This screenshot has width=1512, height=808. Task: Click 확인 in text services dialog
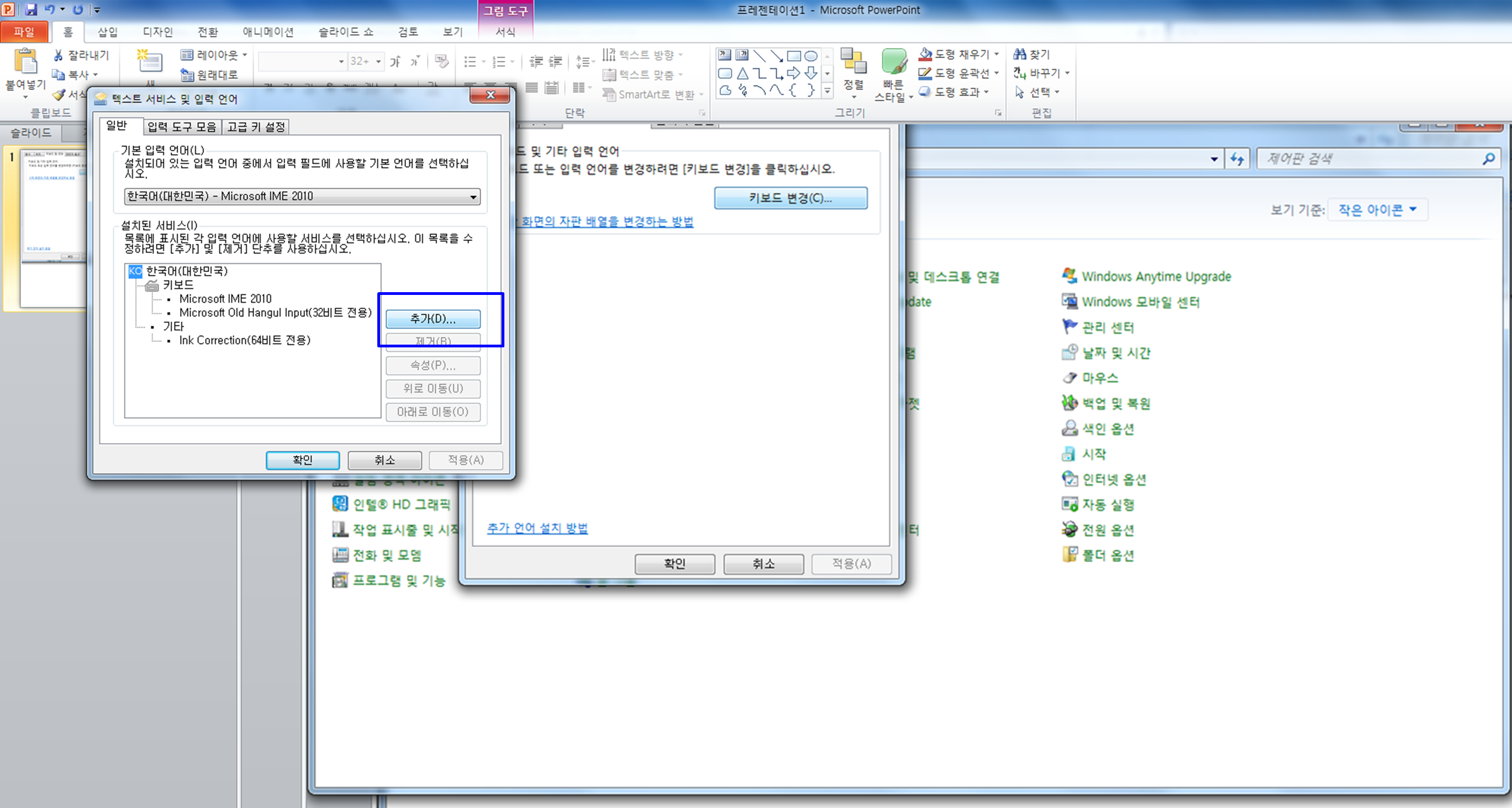pyautogui.click(x=302, y=460)
